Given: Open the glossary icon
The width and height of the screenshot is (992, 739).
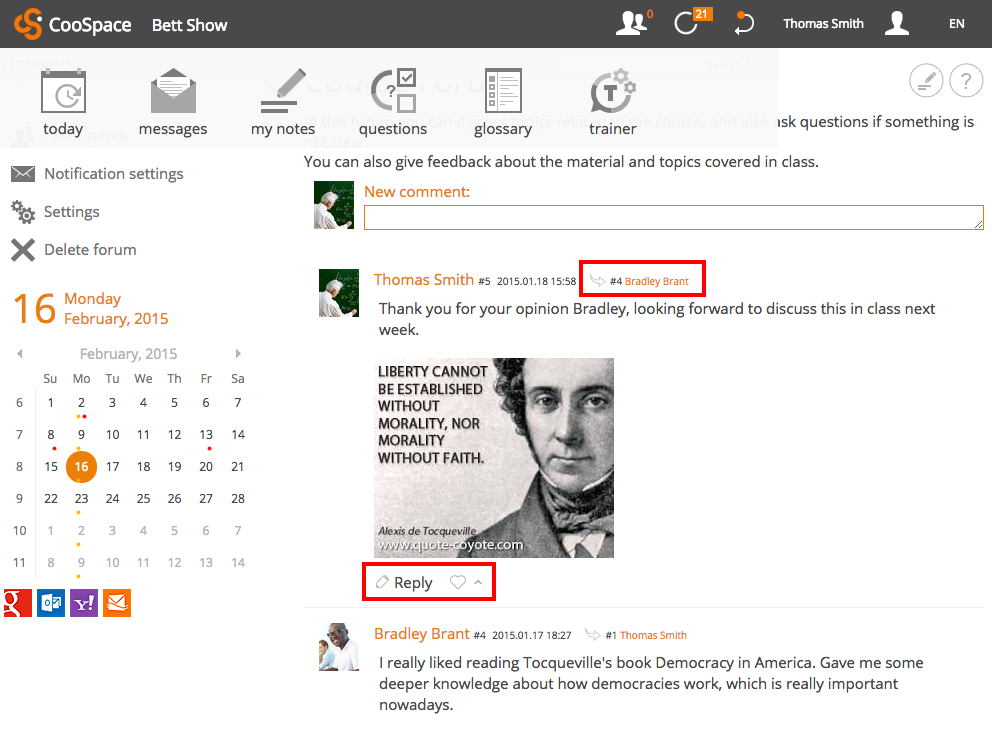Looking at the screenshot, I should [503, 90].
